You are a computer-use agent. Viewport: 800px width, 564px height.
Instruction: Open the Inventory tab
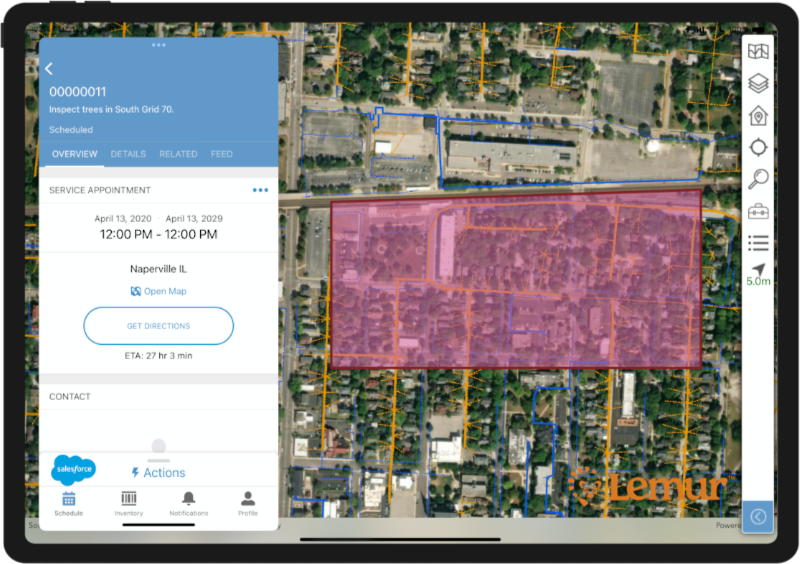point(128,502)
